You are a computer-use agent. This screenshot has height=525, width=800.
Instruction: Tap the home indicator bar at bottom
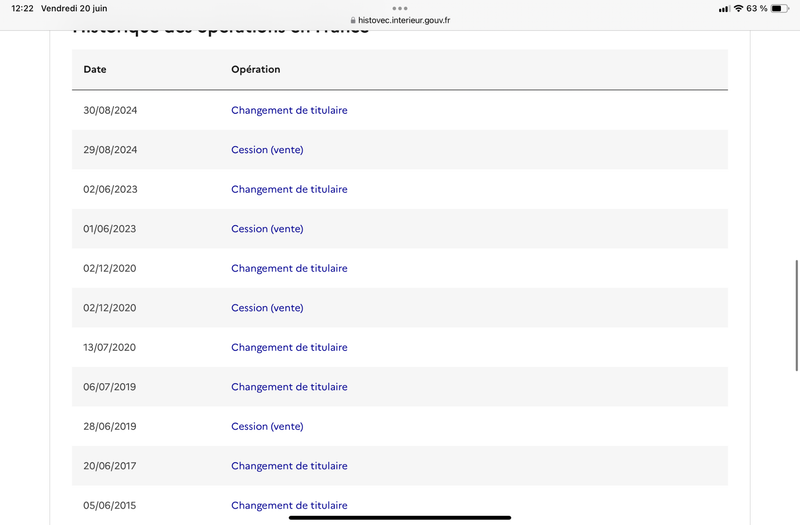point(400,518)
